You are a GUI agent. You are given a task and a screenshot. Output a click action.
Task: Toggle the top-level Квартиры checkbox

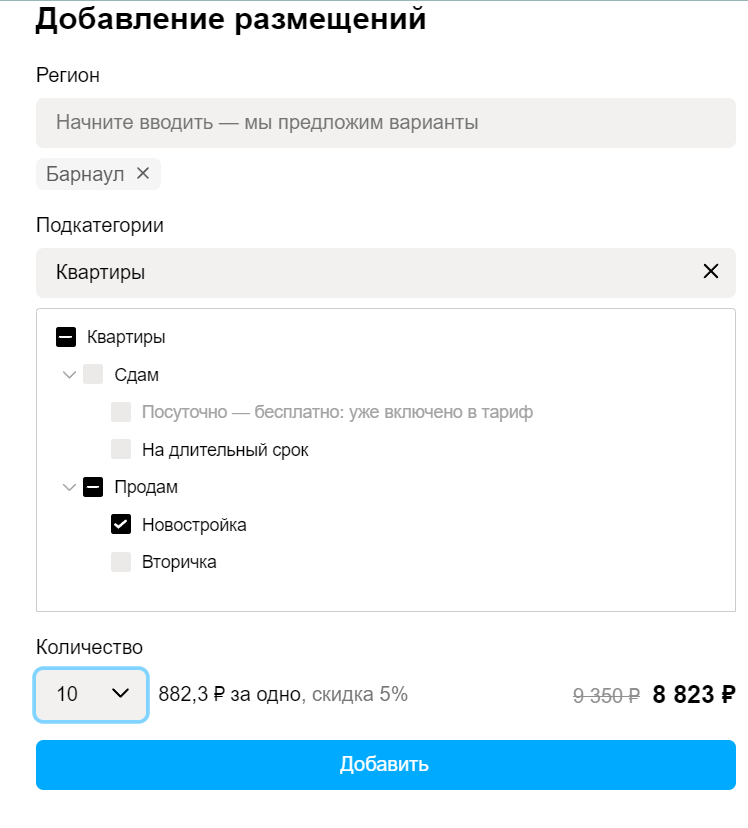66,337
